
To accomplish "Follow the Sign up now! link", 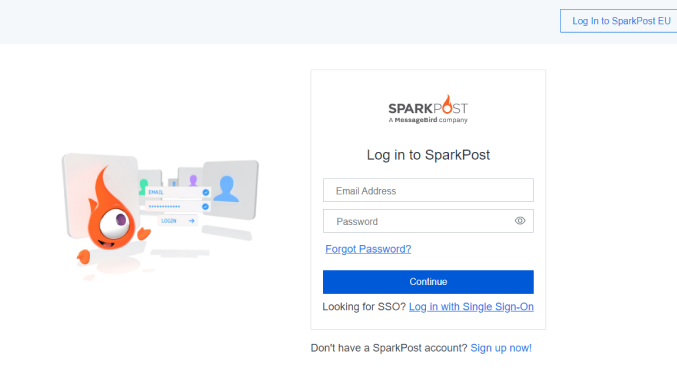I will tap(501, 348).
